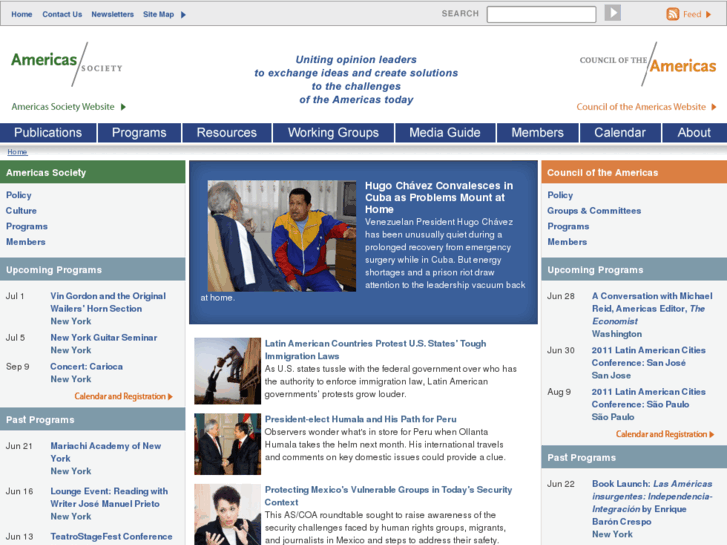This screenshot has height=545, width=727.
Task: Open the New York Guitar Seminar event
Action: (x=103, y=338)
